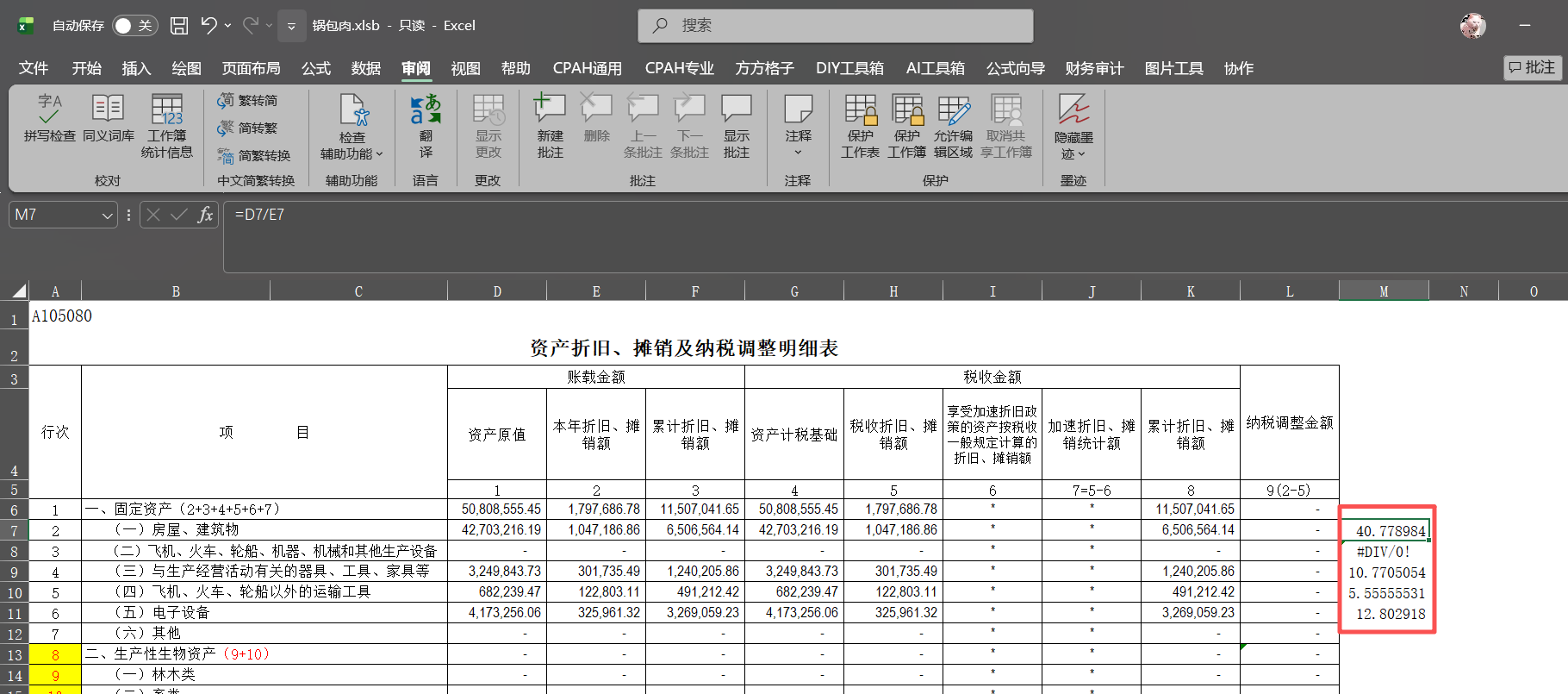Switch to the View (视图) tab
1568x694 pixels.
465,68
